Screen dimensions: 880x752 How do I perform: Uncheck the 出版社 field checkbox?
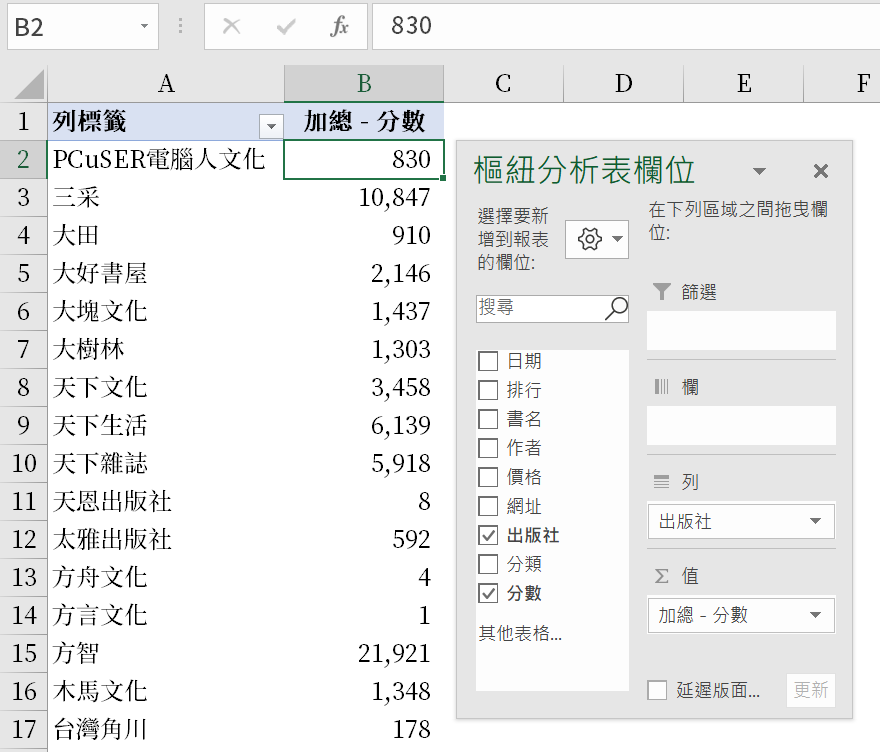(x=488, y=535)
